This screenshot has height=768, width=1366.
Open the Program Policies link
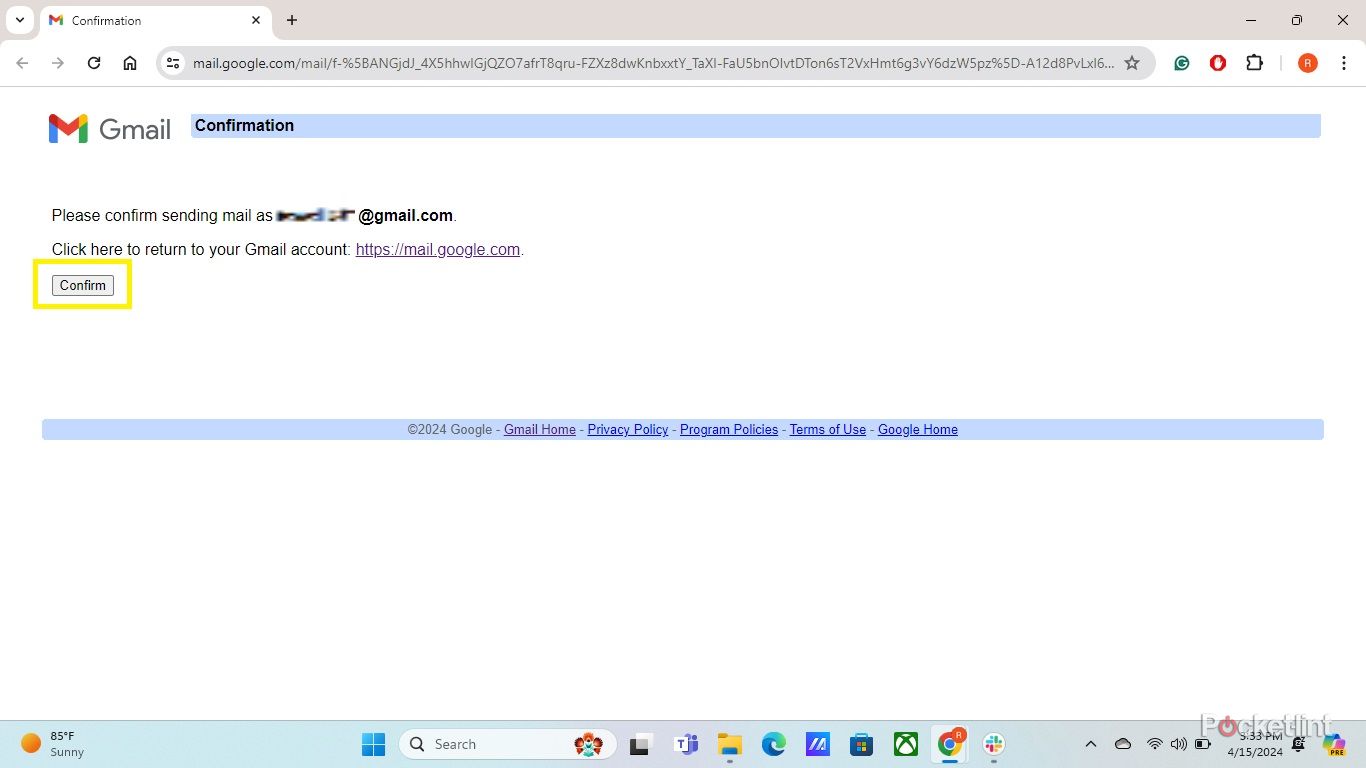[x=728, y=430]
